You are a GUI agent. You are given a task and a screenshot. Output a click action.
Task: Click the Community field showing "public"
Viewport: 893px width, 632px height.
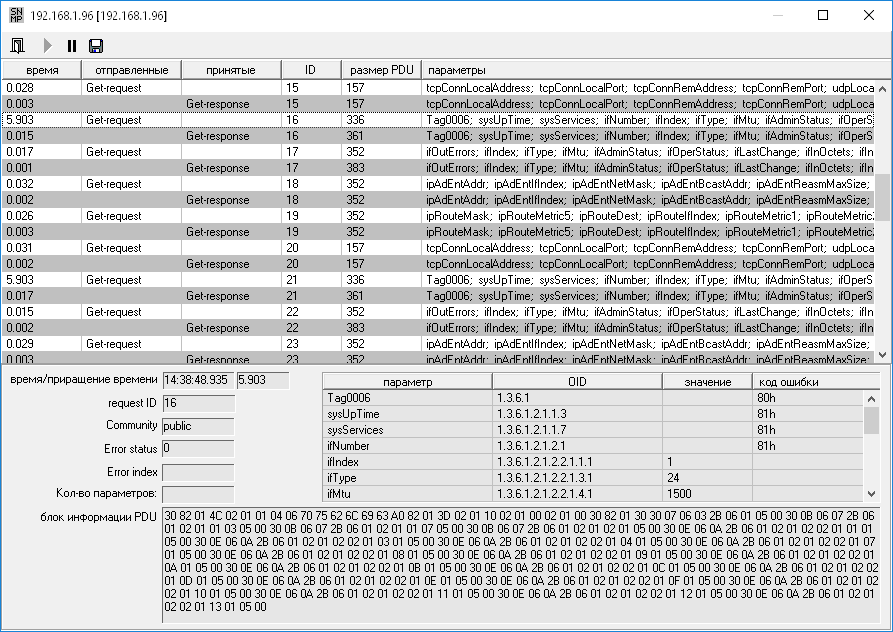(197, 425)
